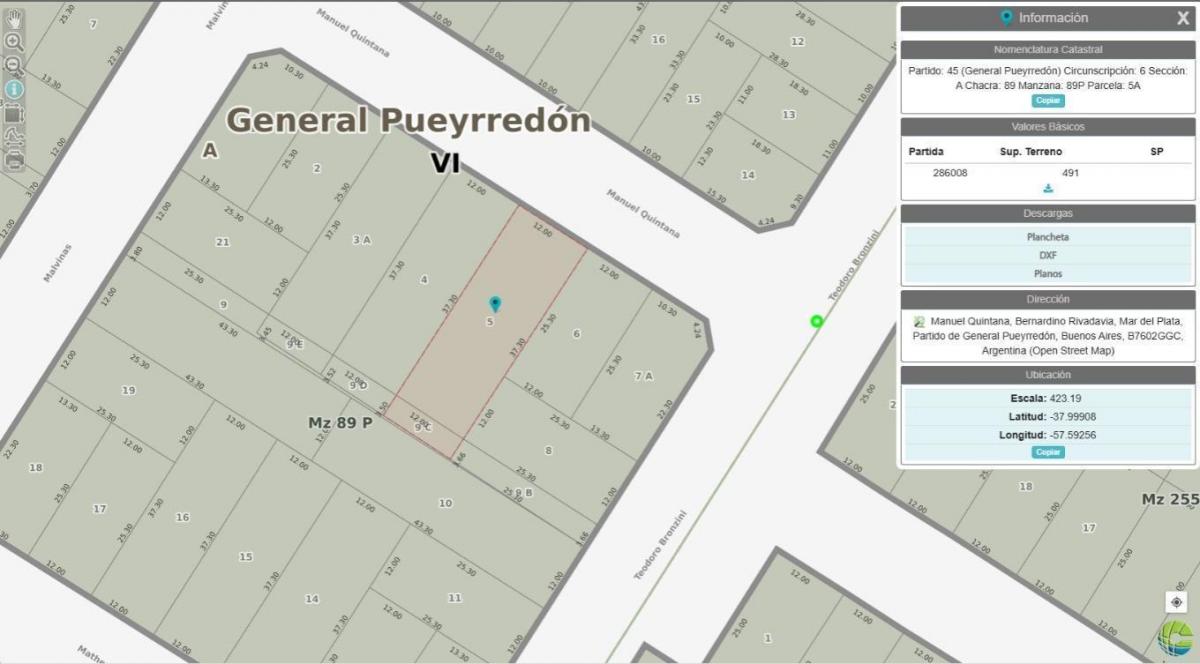Select the distance measurement tool

point(14,136)
